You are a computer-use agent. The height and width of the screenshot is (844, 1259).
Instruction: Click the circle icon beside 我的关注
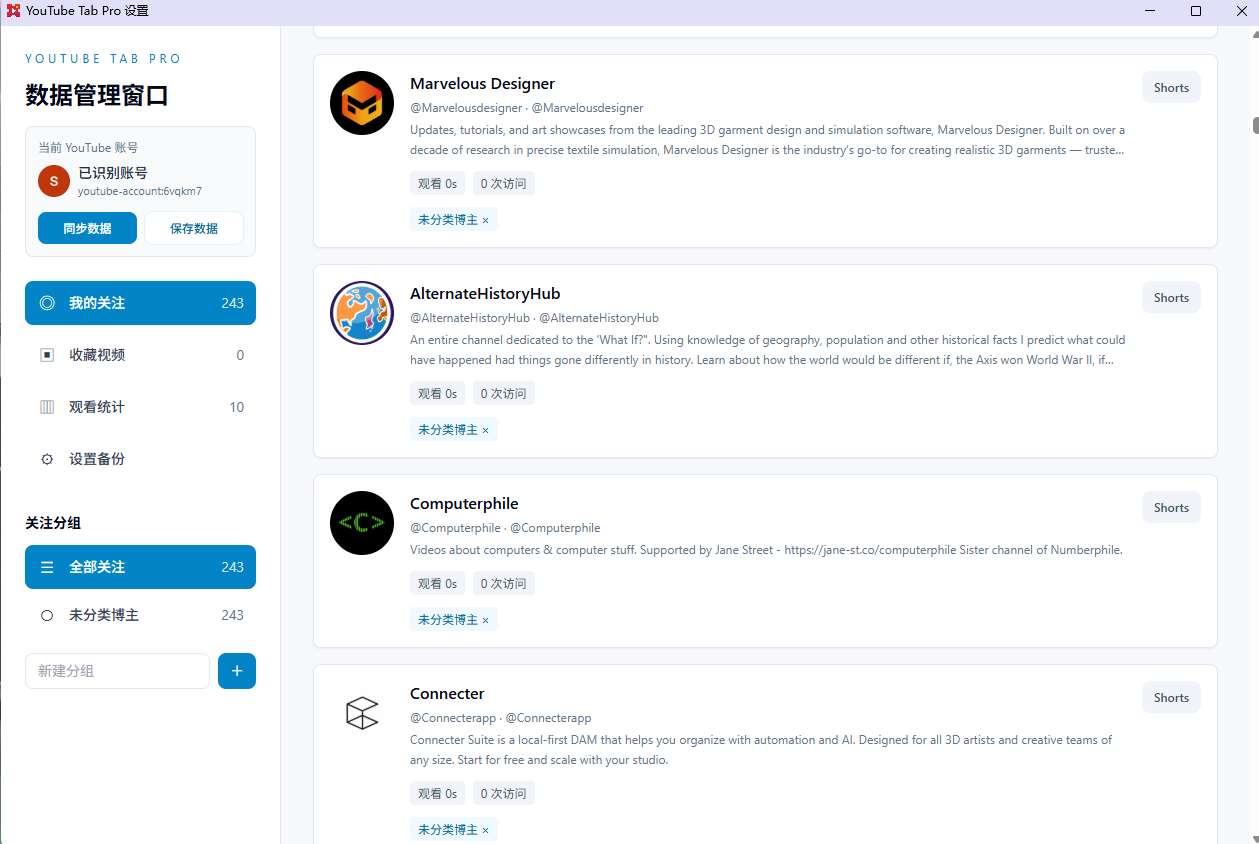(x=47, y=303)
